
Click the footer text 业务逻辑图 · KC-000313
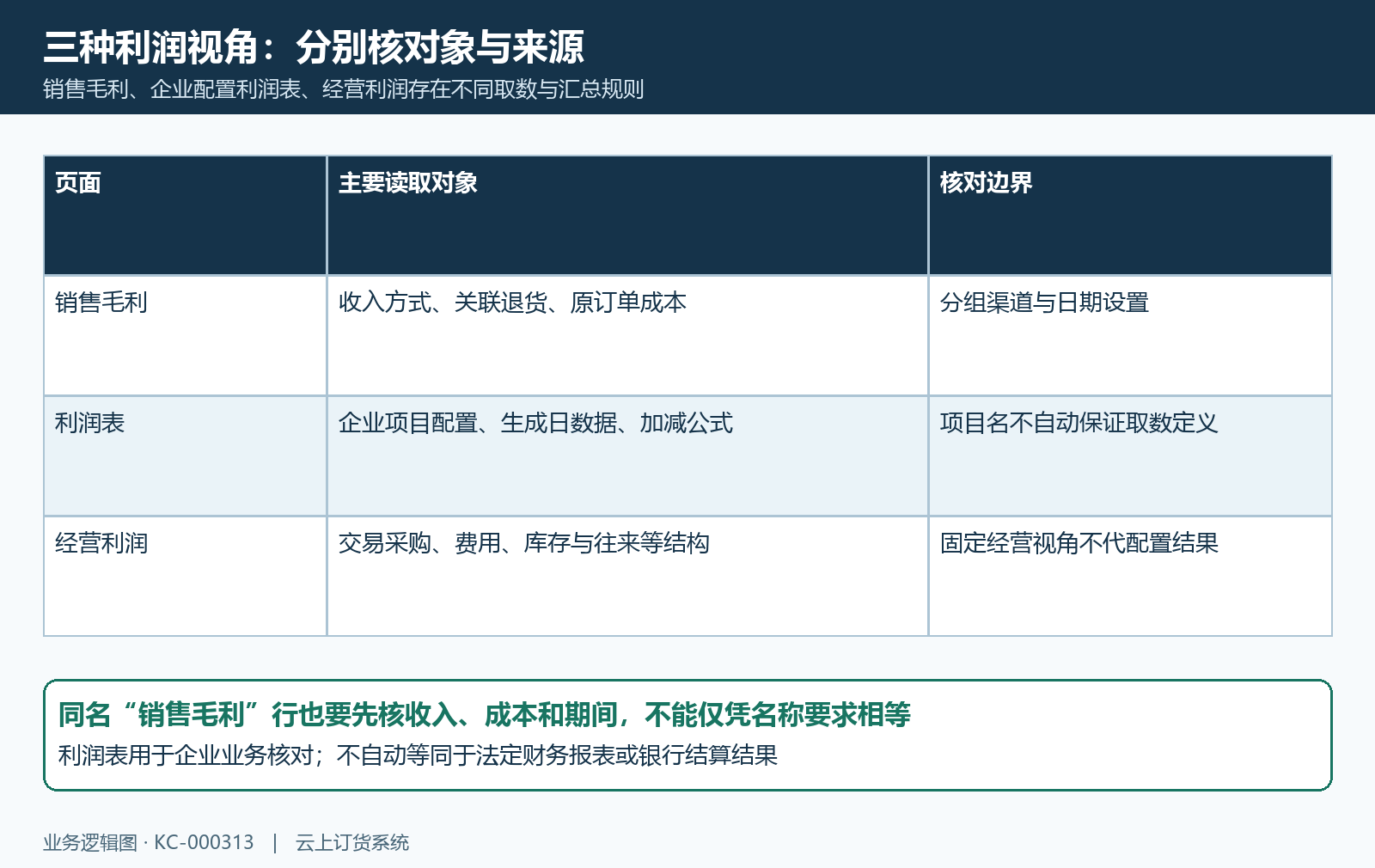point(149,843)
